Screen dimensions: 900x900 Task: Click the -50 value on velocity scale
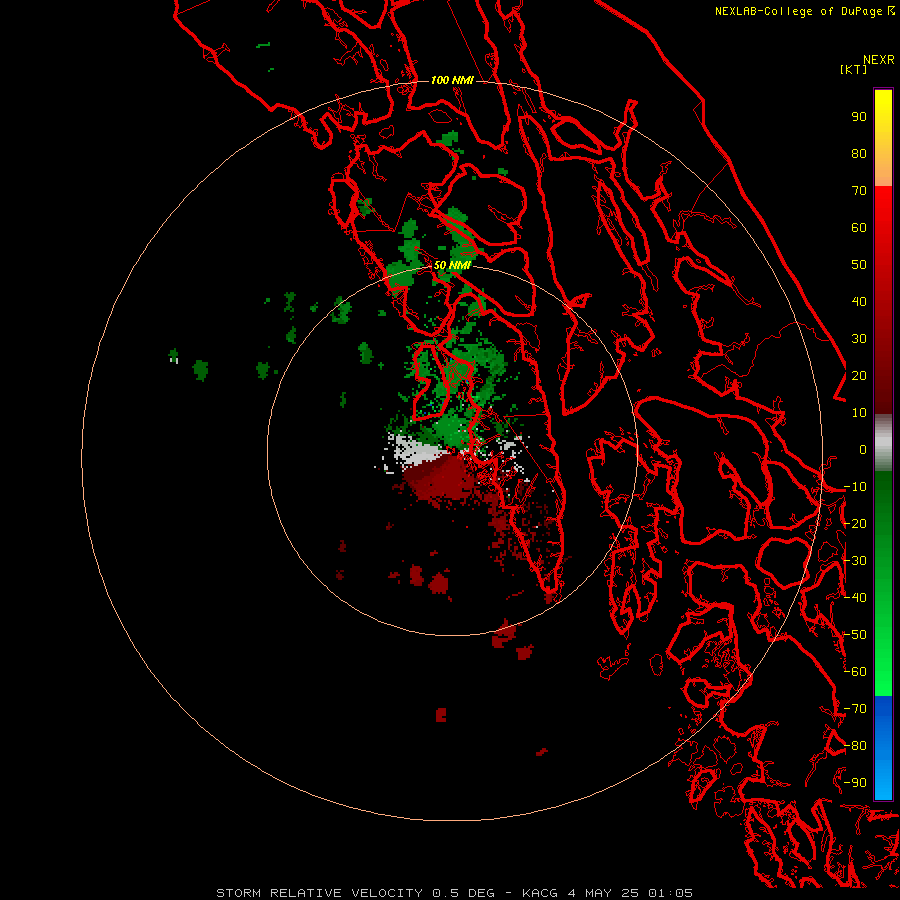click(855, 635)
